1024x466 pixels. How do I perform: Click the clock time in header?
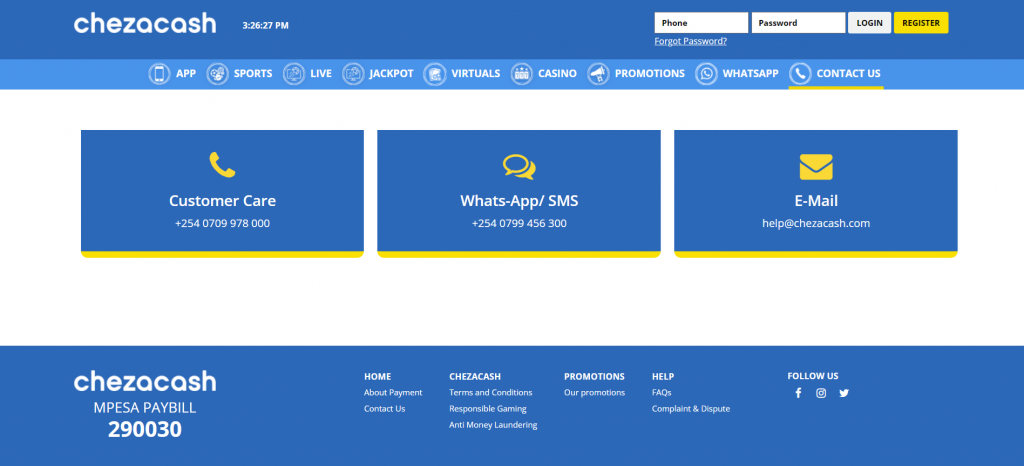coord(265,25)
